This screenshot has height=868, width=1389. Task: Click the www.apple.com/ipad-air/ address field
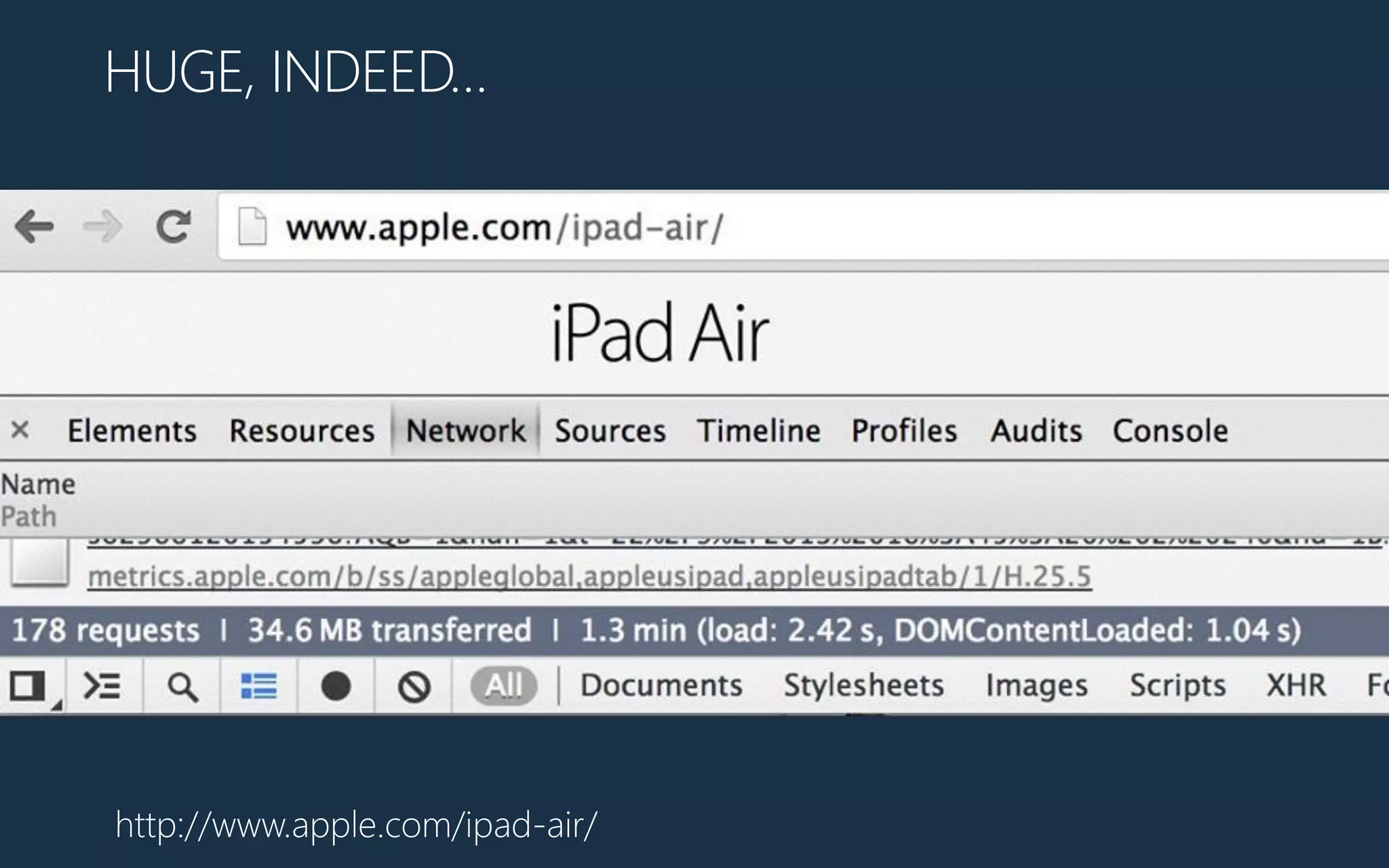(x=804, y=226)
